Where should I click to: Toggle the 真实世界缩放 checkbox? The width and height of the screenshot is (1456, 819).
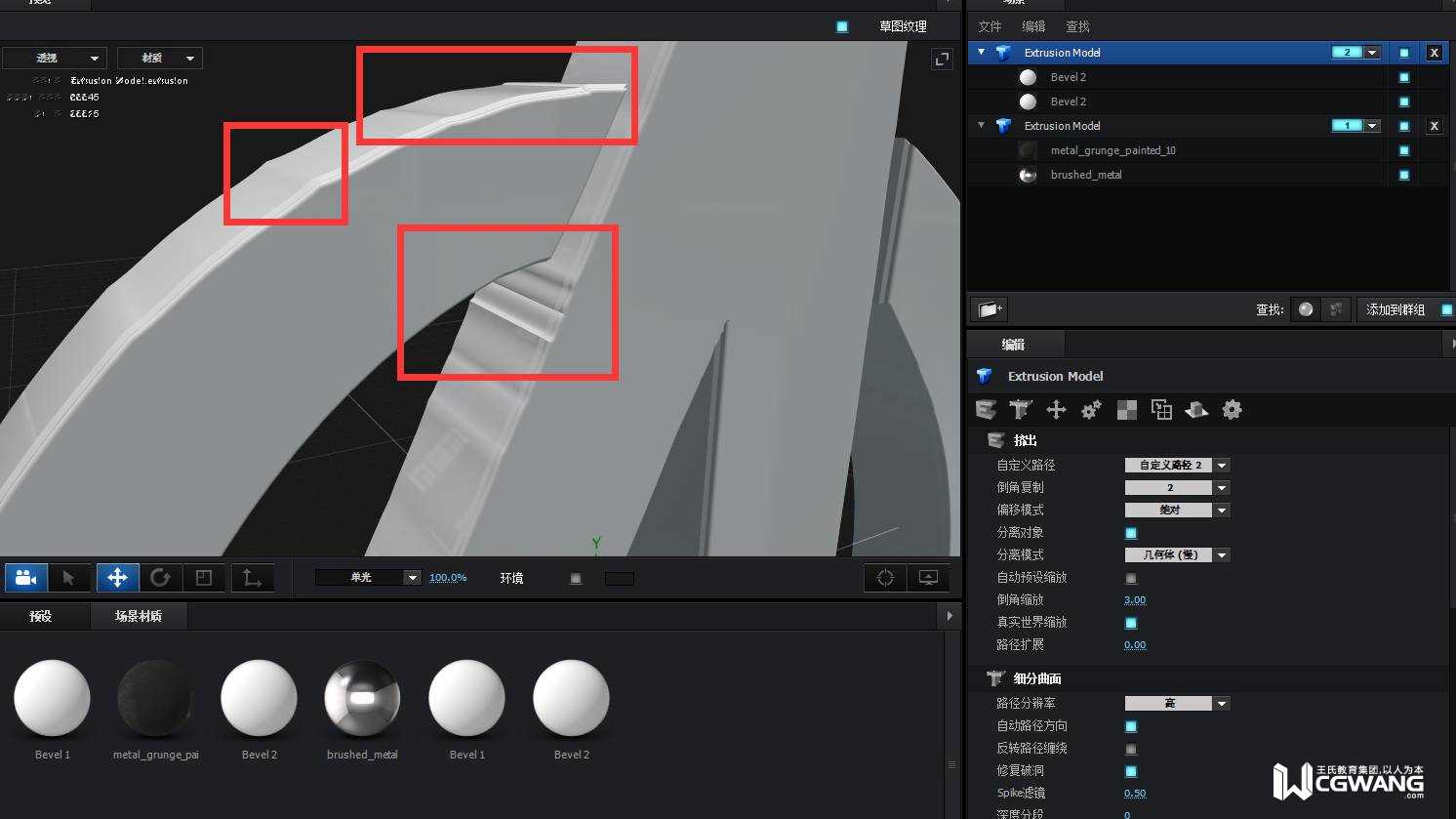click(1131, 623)
